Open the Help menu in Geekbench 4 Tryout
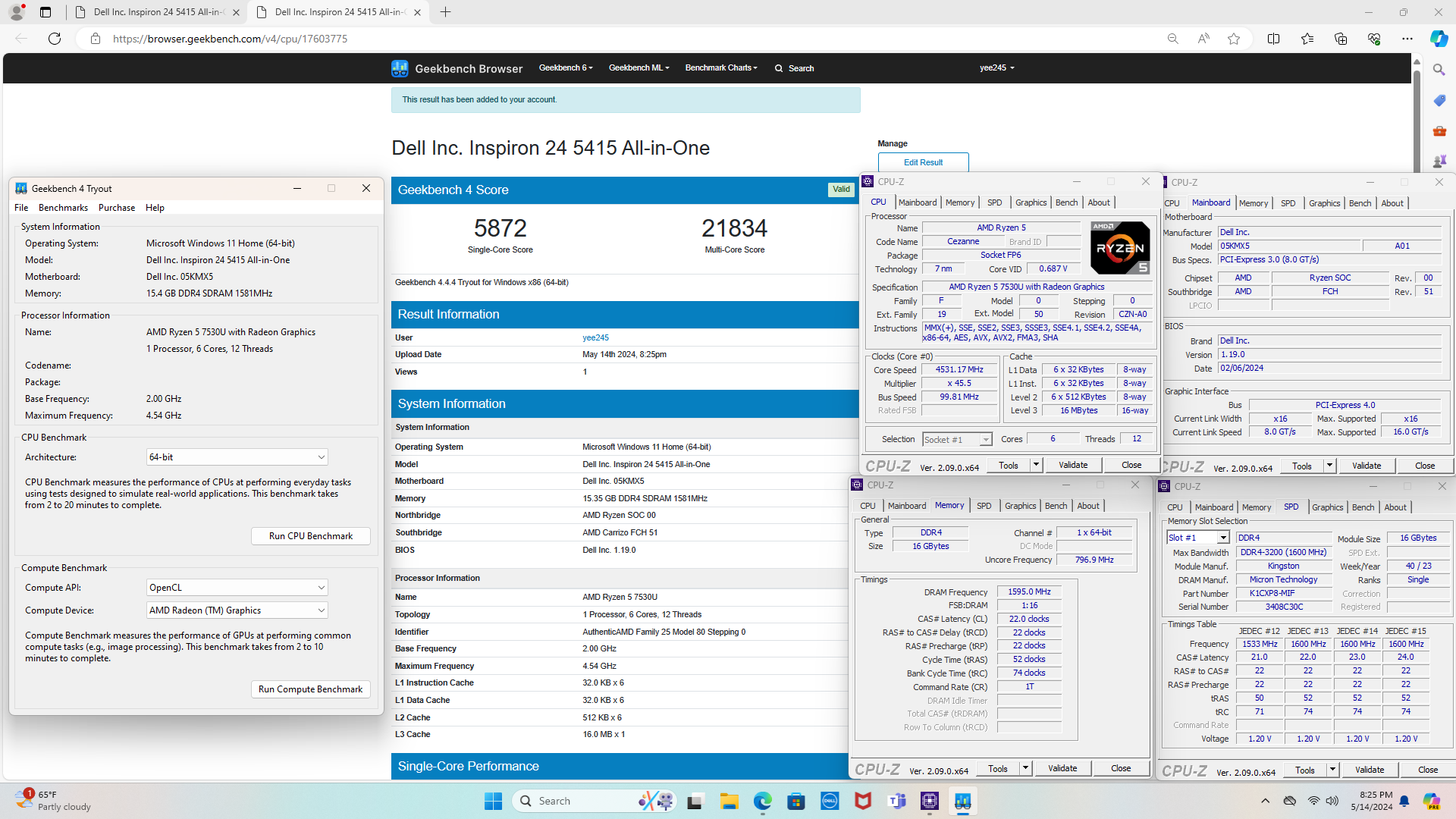 (x=155, y=208)
